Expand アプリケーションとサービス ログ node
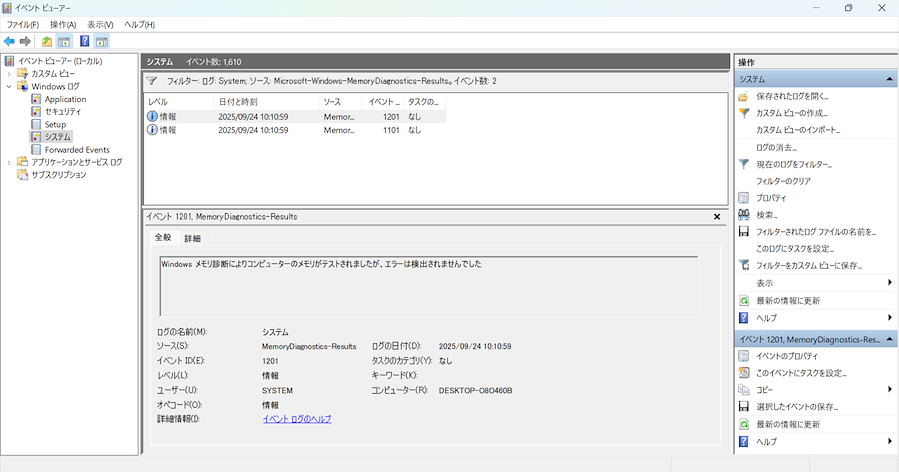 [9, 162]
